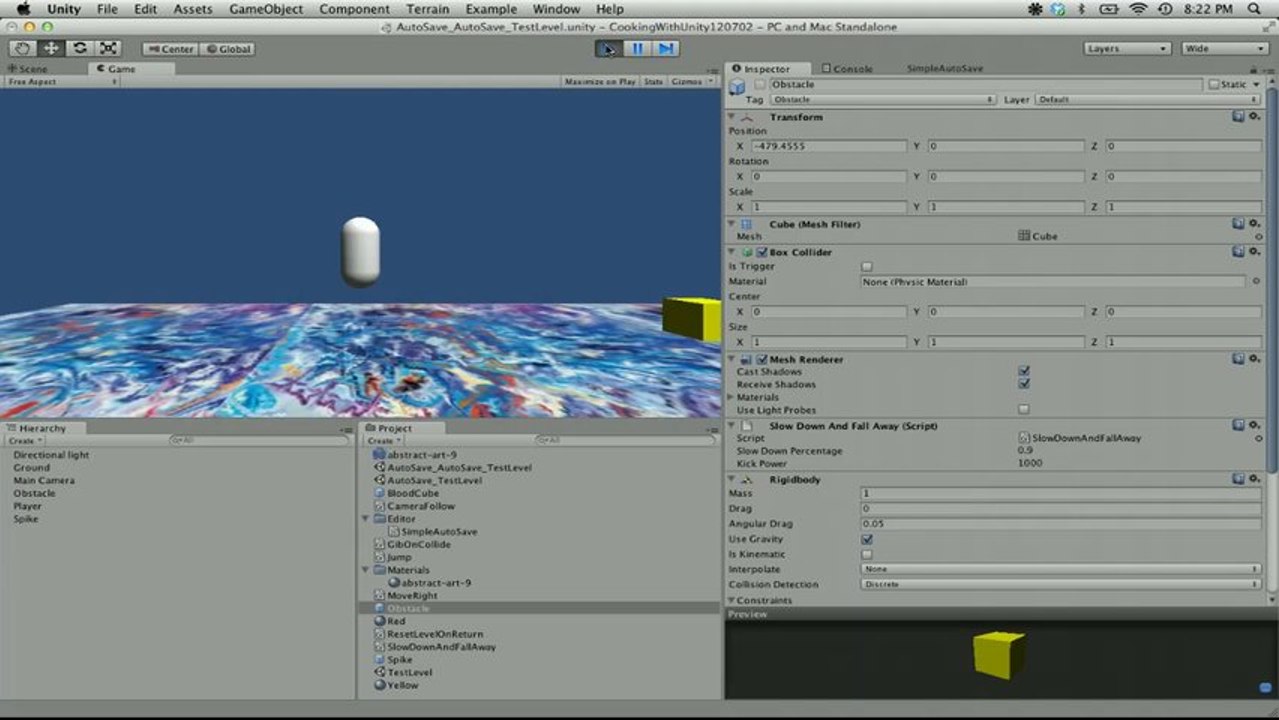Click the Position X field
Image resolution: width=1279 pixels, height=720 pixels.
click(x=828, y=146)
